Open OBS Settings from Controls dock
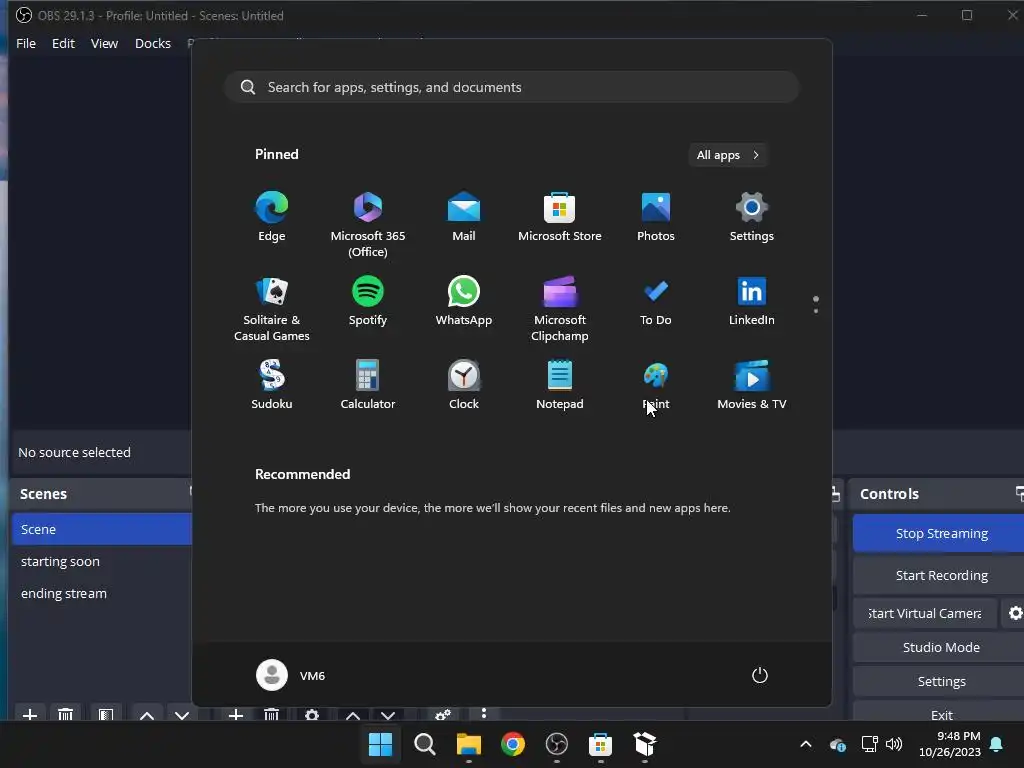This screenshot has width=1024, height=768. pyautogui.click(x=938, y=681)
